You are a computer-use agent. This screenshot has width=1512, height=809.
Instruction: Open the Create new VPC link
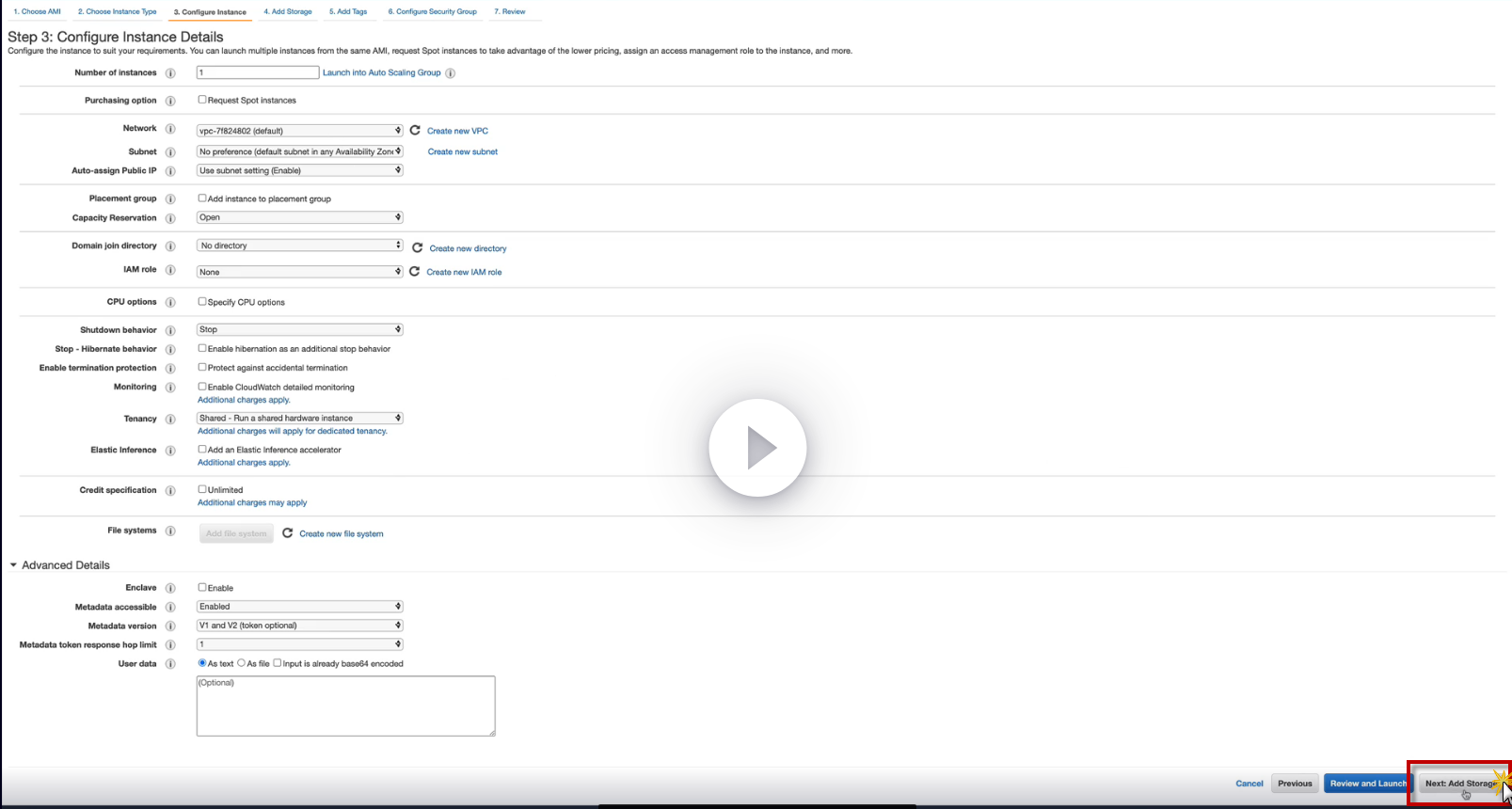pos(457,131)
